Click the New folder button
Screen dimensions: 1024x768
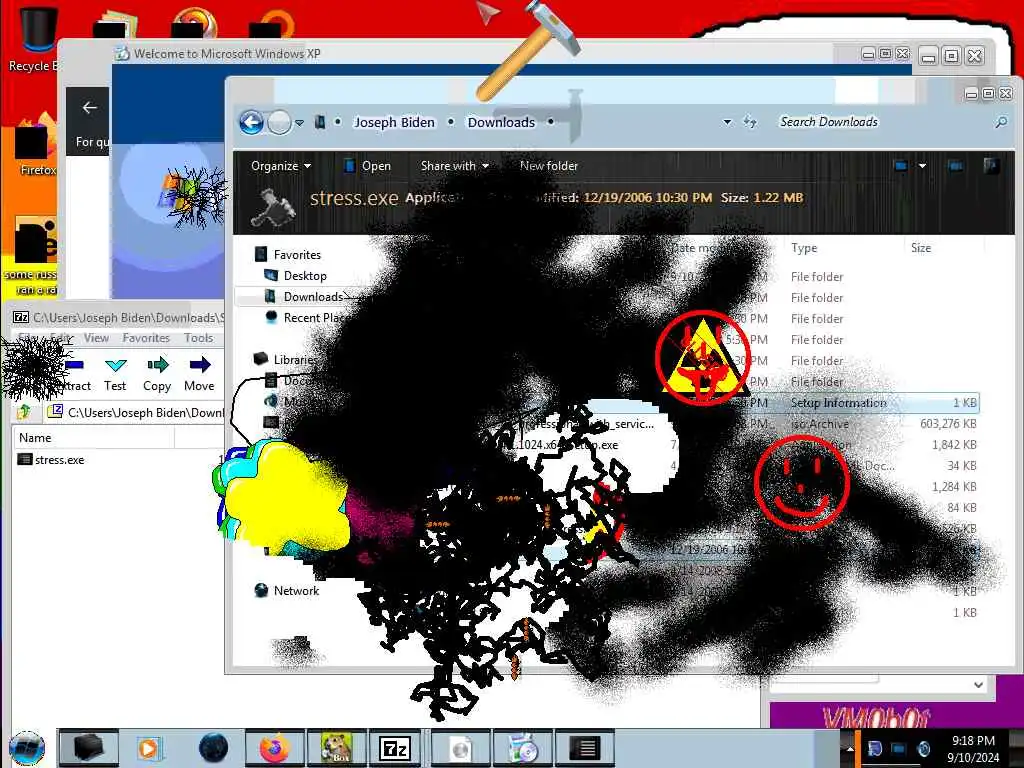(x=549, y=166)
